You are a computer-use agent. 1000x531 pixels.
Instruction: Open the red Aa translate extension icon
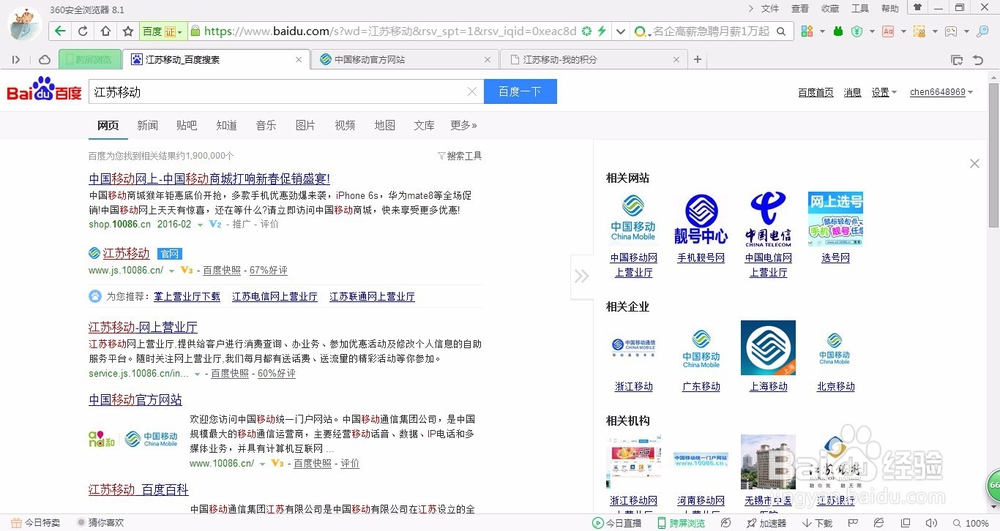pos(888,31)
